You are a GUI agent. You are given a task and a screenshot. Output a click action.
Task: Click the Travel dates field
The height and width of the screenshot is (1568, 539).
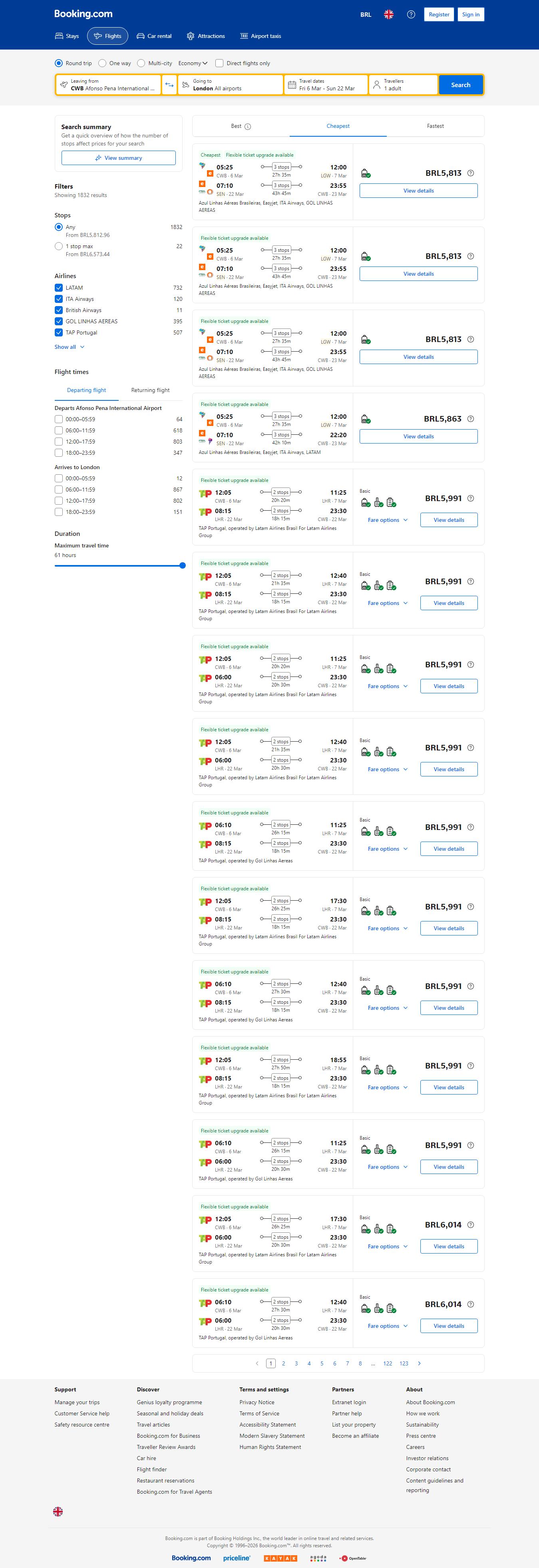point(326,85)
